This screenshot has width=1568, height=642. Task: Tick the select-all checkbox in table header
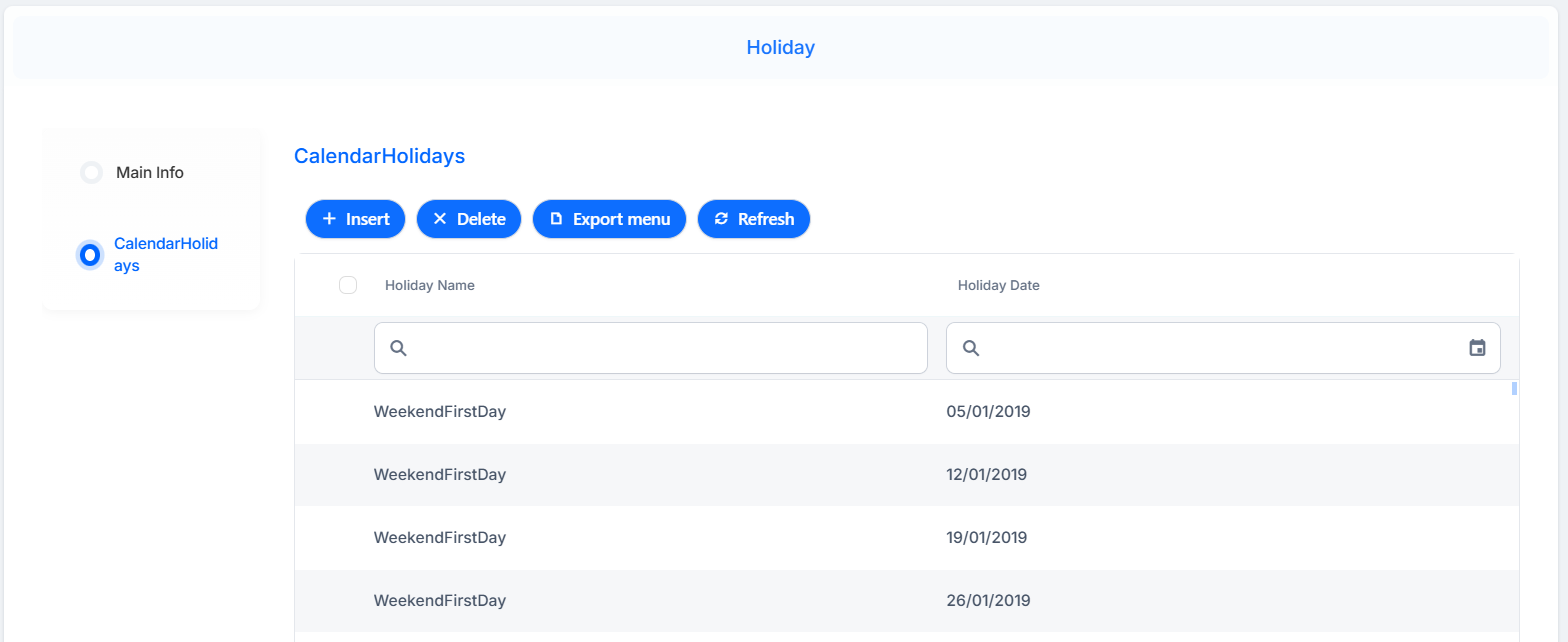348,285
